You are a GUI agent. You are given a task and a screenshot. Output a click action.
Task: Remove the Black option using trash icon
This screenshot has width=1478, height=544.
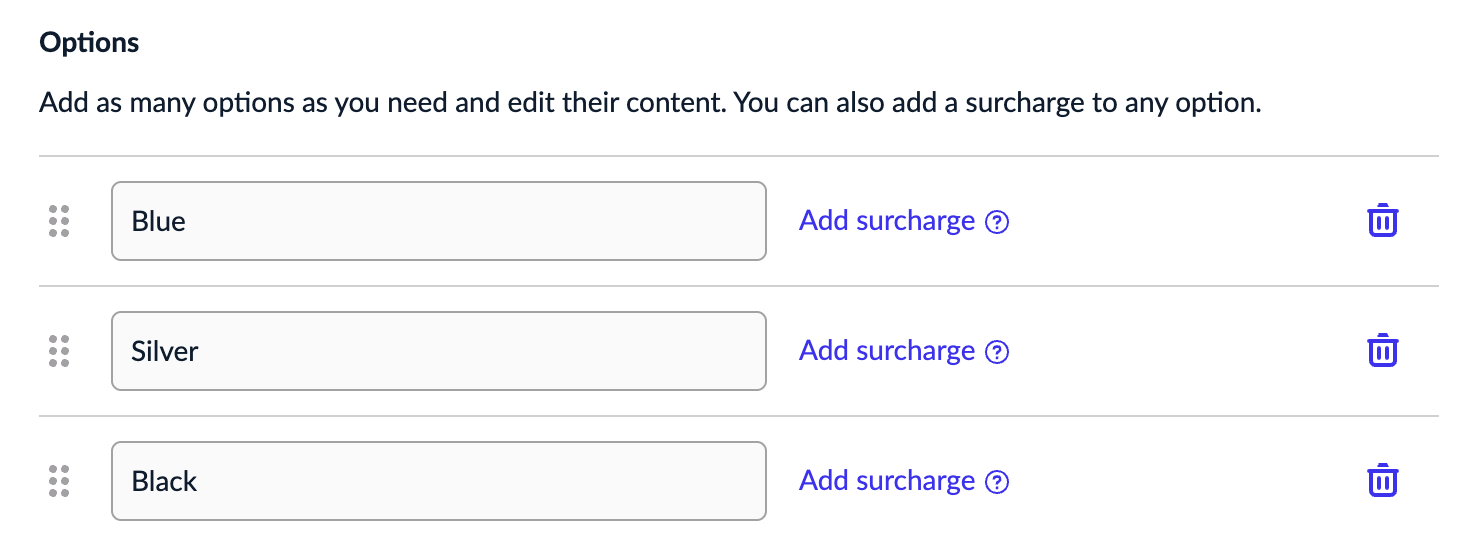(1382, 481)
